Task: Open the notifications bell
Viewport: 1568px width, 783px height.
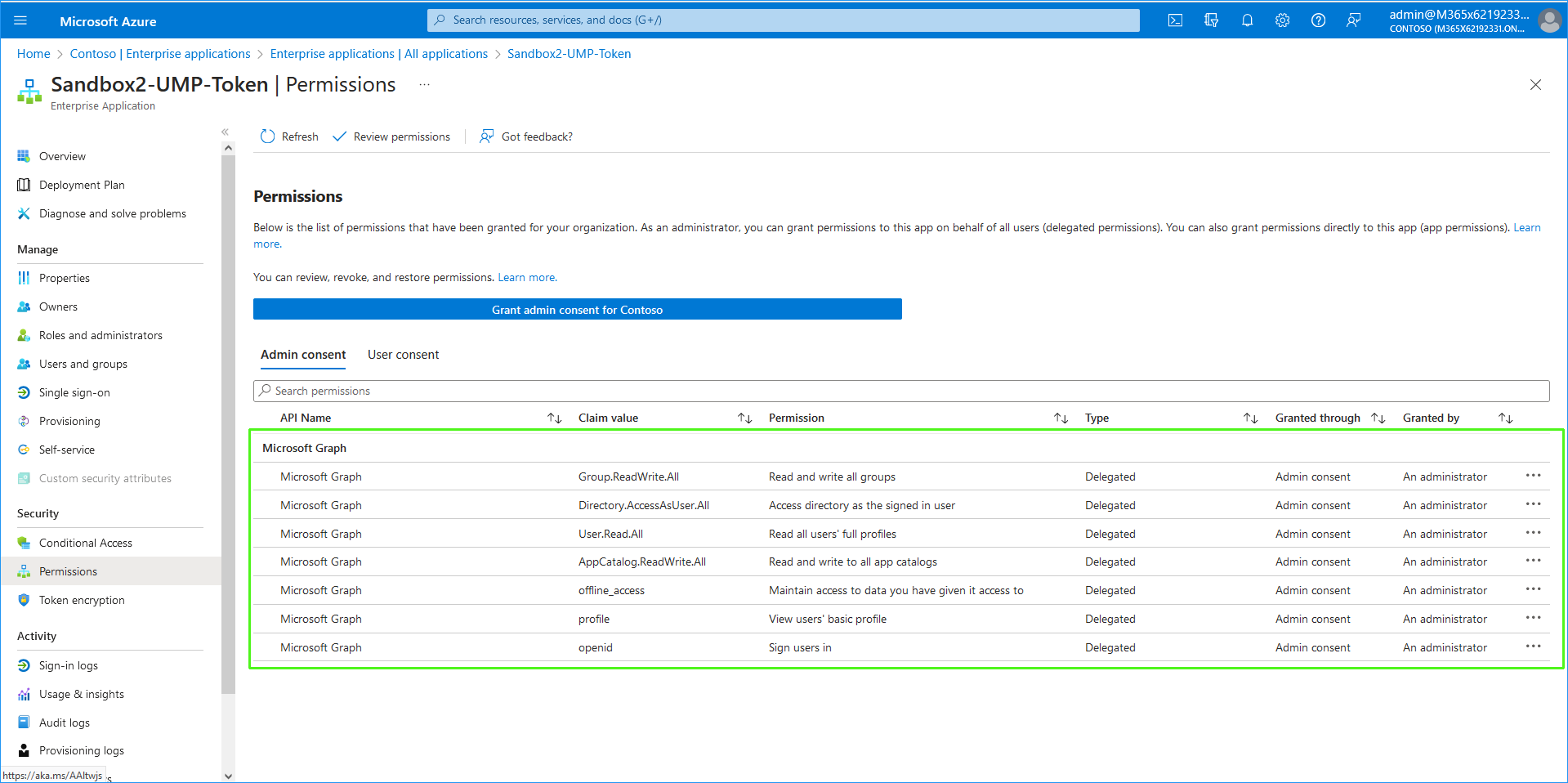Action: [1247, 20]
